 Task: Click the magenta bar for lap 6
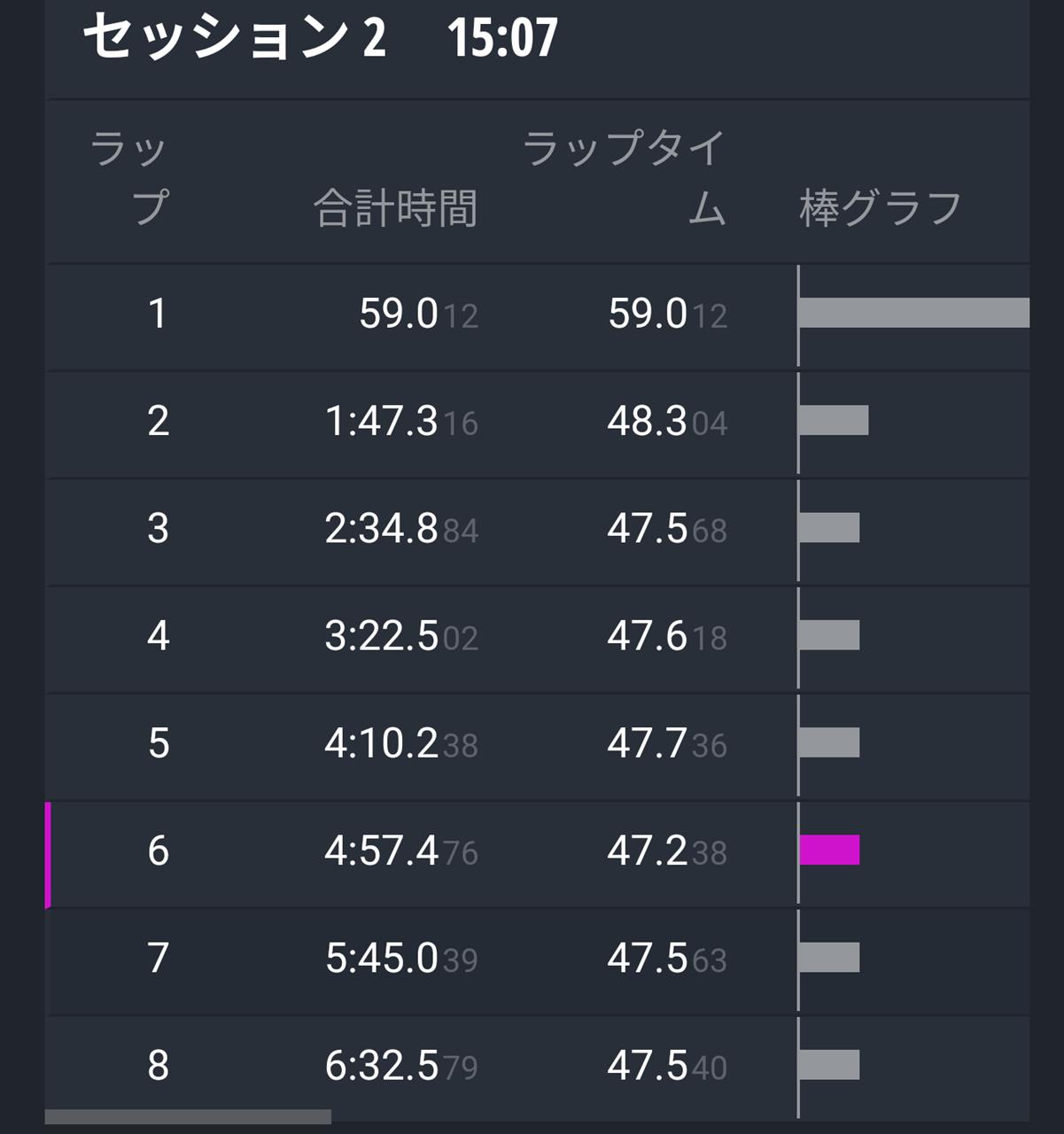point(829,850)
